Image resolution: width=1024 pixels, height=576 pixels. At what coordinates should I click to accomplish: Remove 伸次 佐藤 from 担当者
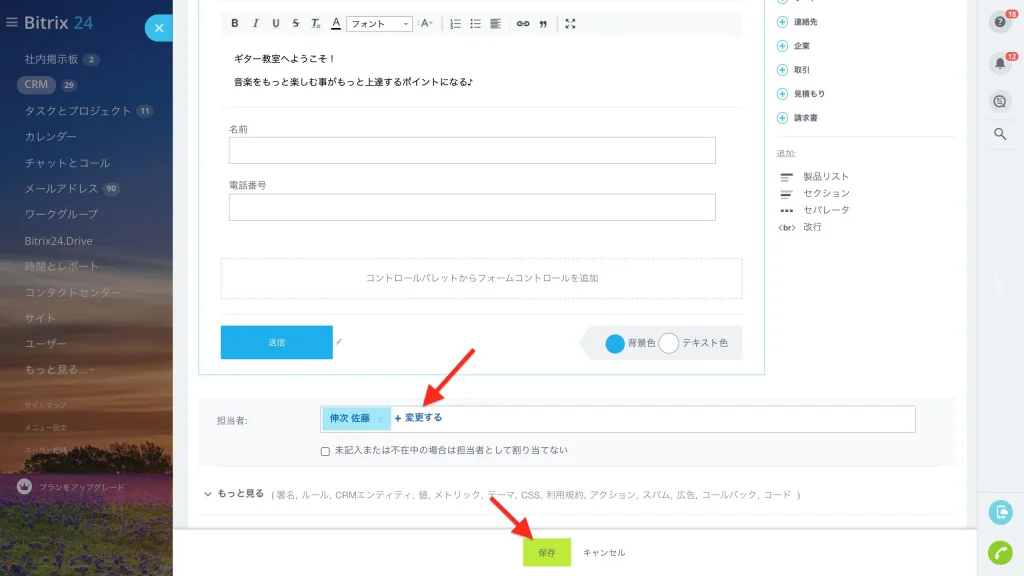click(x=380, y=419)
